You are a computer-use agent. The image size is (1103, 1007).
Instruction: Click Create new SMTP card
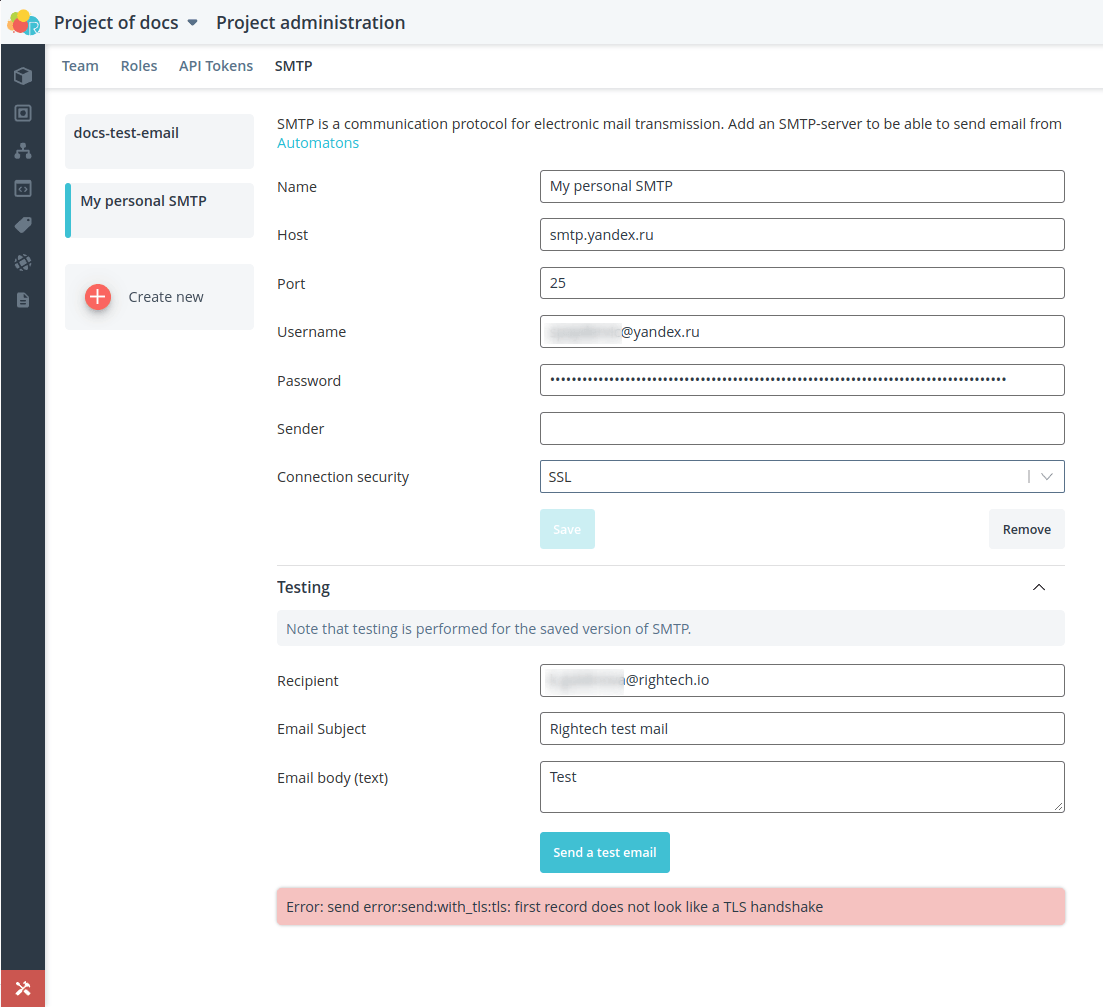click(160, 297)
